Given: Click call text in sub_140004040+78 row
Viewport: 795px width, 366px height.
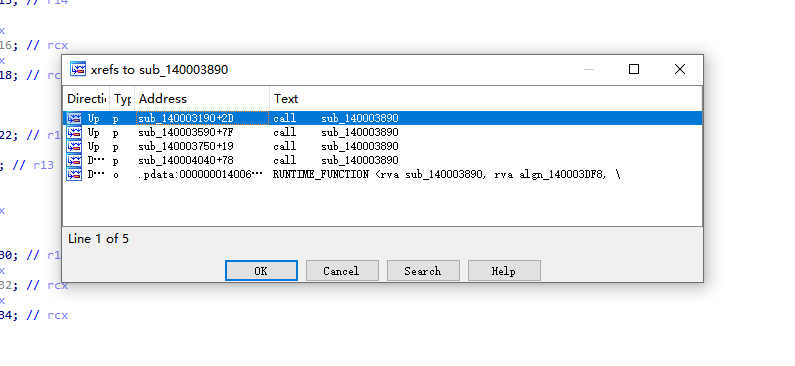Looking at the screenshot, I should click(x=336, y=161).
